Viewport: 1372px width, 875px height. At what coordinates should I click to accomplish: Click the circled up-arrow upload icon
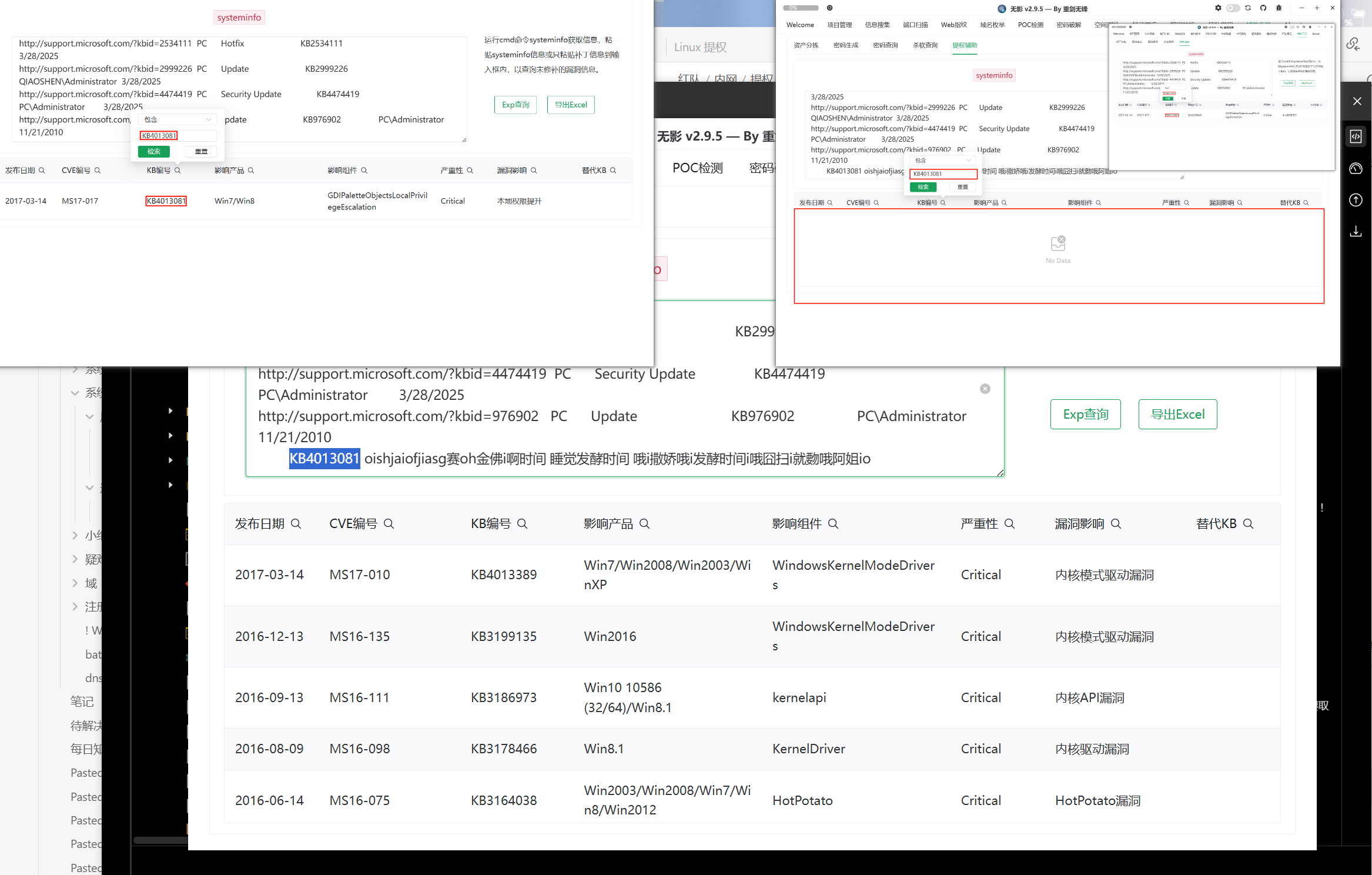pos(1356,200)
